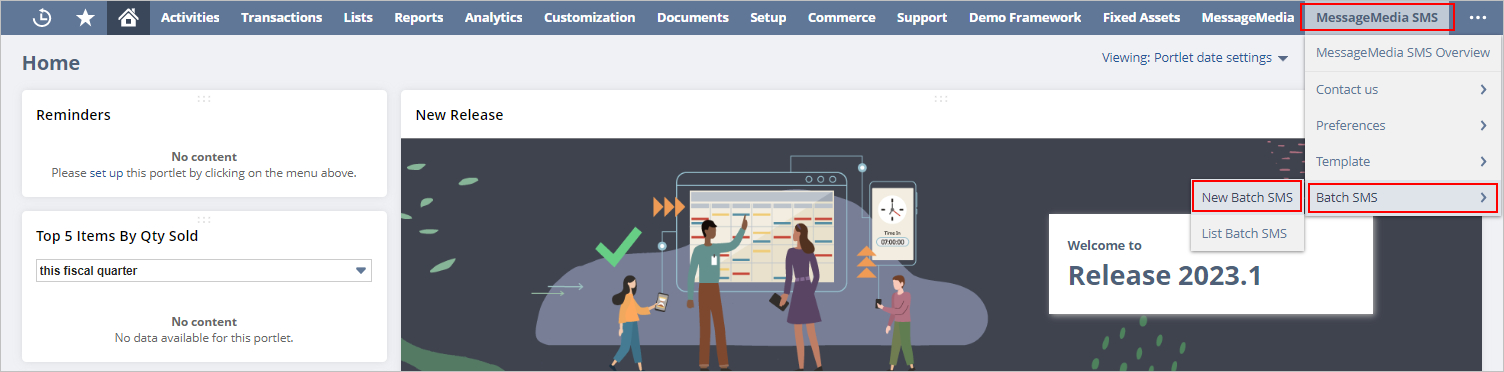Open the Shortcuts star icon

[x=85, y=18]
